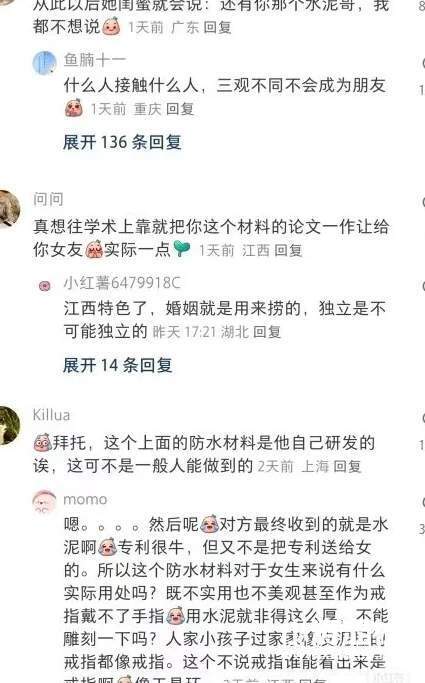This screenshot has width=425, height=683.
Task: Open username 小红薯6479918C
Action: coord(122,283)
